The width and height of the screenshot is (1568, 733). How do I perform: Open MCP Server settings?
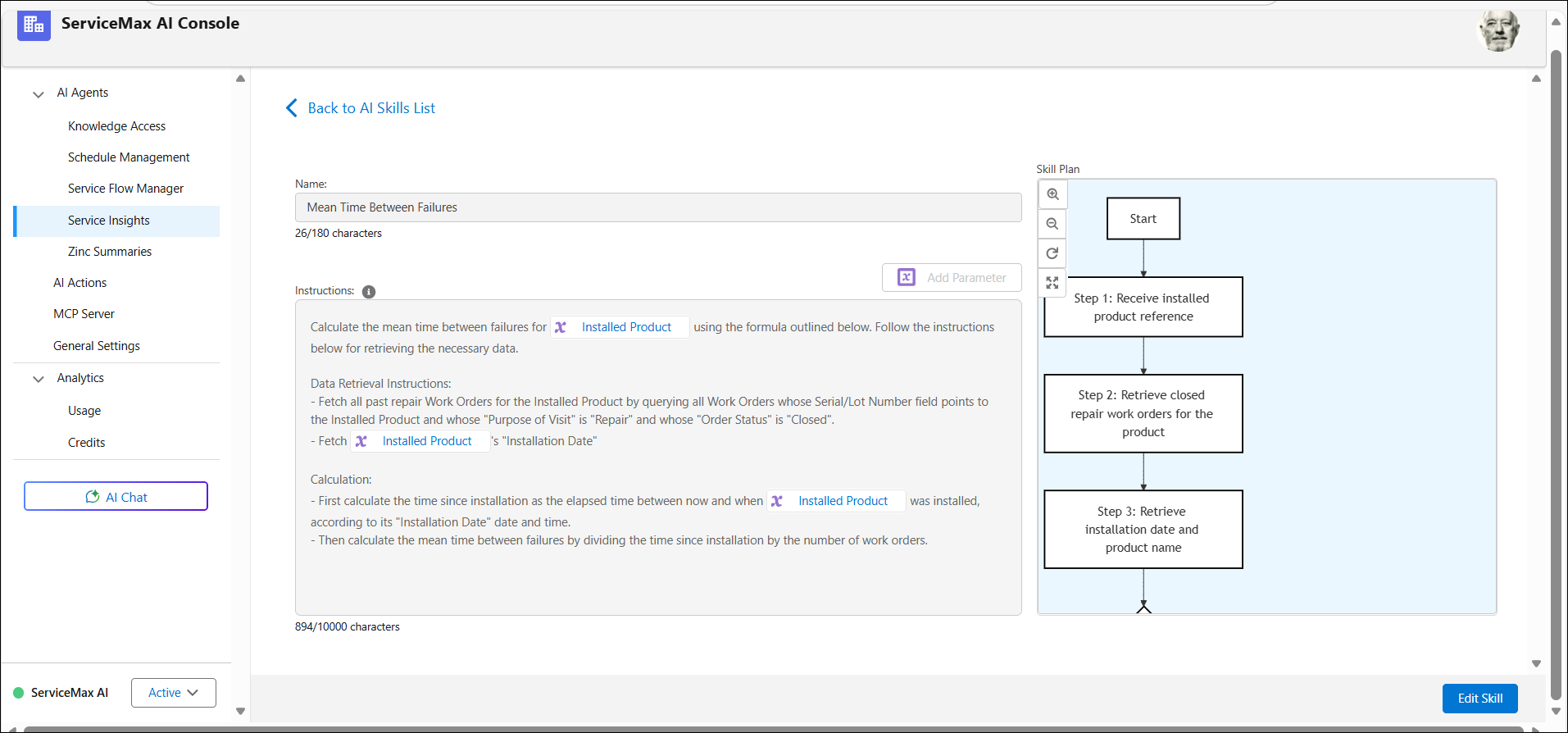[84, 314]
